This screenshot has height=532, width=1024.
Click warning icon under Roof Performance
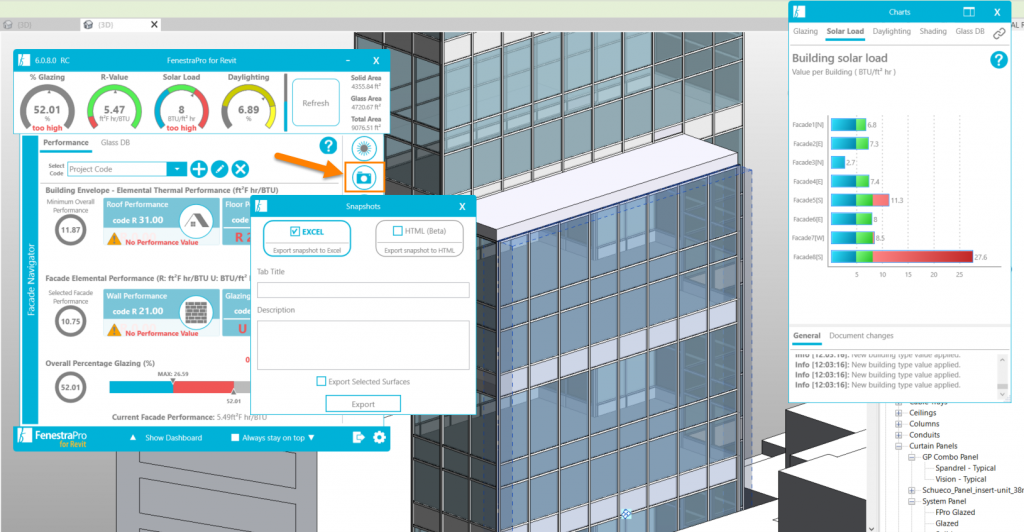(x=114, y=240)
